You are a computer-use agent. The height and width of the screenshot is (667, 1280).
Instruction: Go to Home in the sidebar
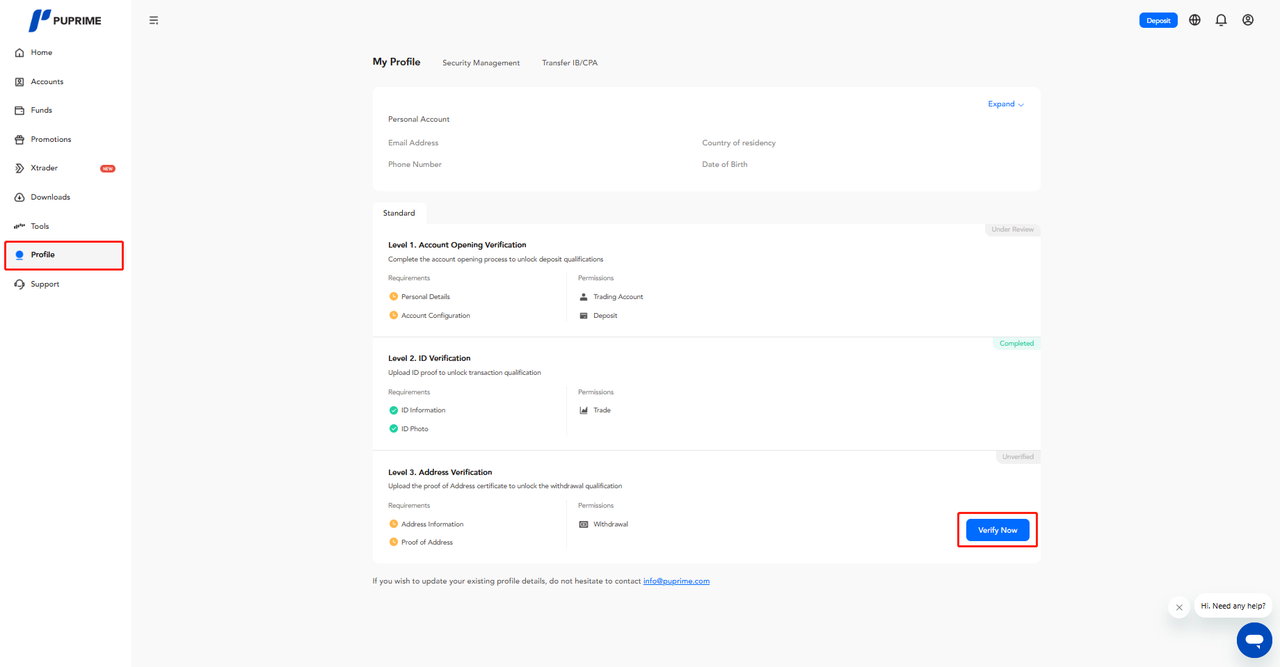click(x=41, y=53)
